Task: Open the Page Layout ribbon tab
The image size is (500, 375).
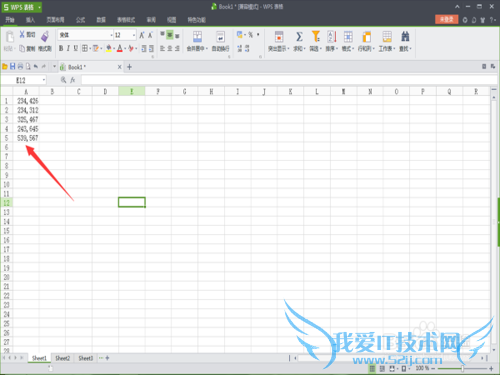Action: pyautogui.click(x=55, y=20)
